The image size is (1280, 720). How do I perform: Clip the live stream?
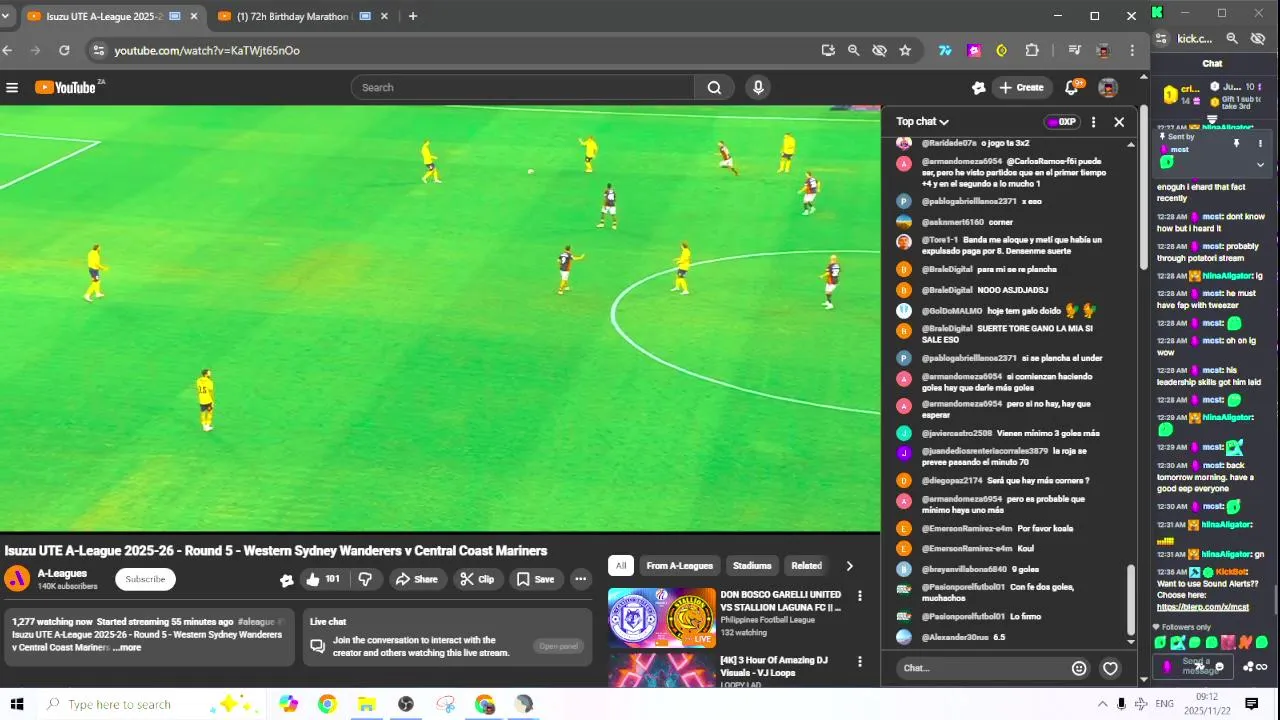pos(477,579)
